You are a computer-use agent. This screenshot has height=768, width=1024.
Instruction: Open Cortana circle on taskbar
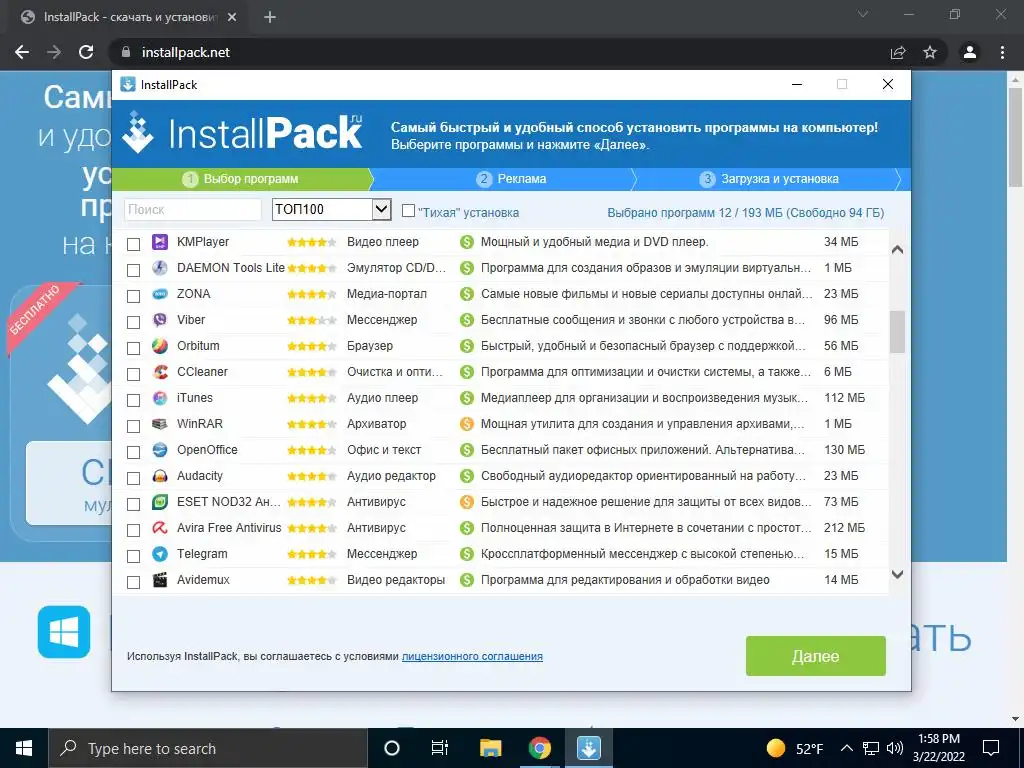(x=392, y=748)
